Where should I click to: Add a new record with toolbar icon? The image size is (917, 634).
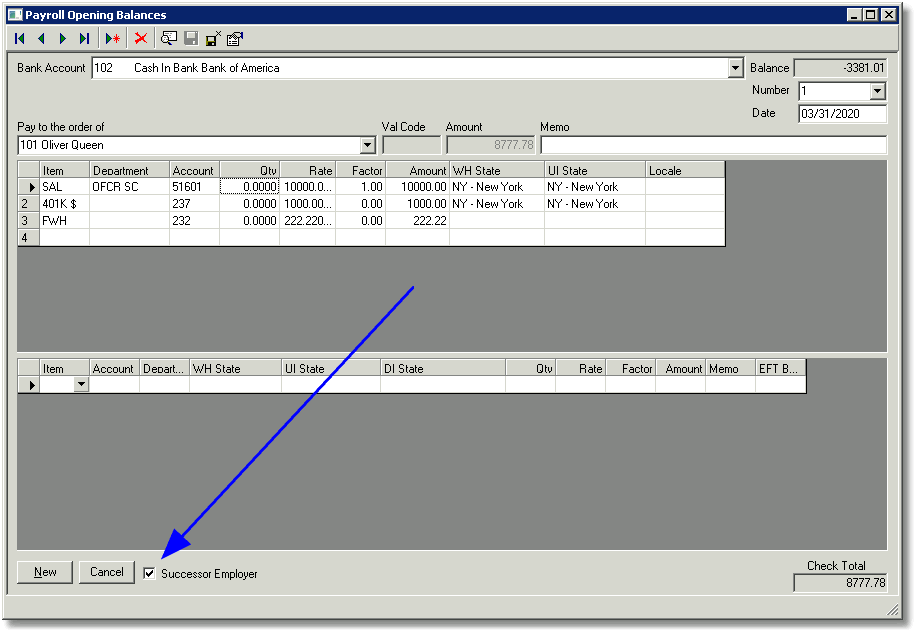click(x=112, y=39)
